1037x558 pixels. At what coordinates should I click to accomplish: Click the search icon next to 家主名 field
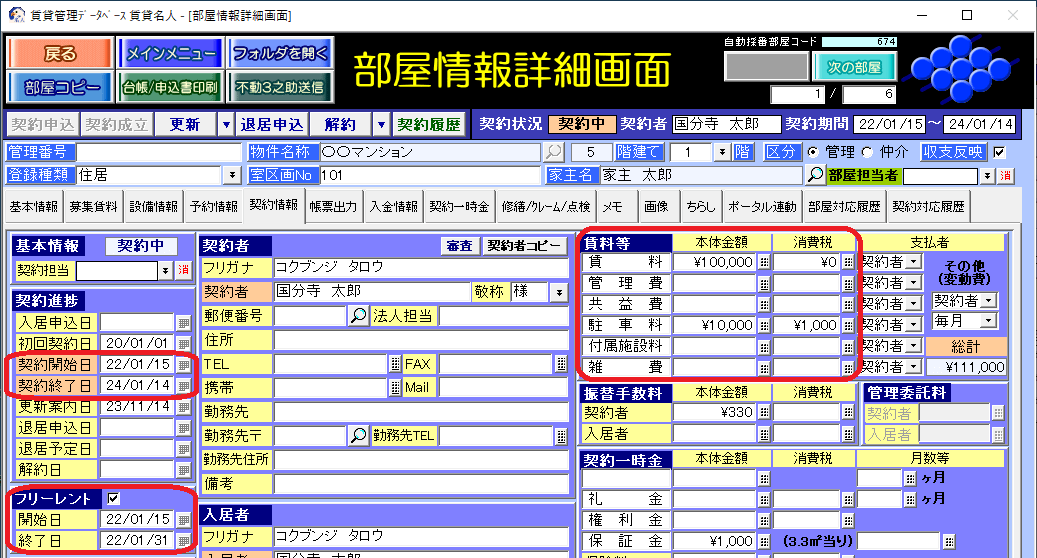click(x=816, y=175)
